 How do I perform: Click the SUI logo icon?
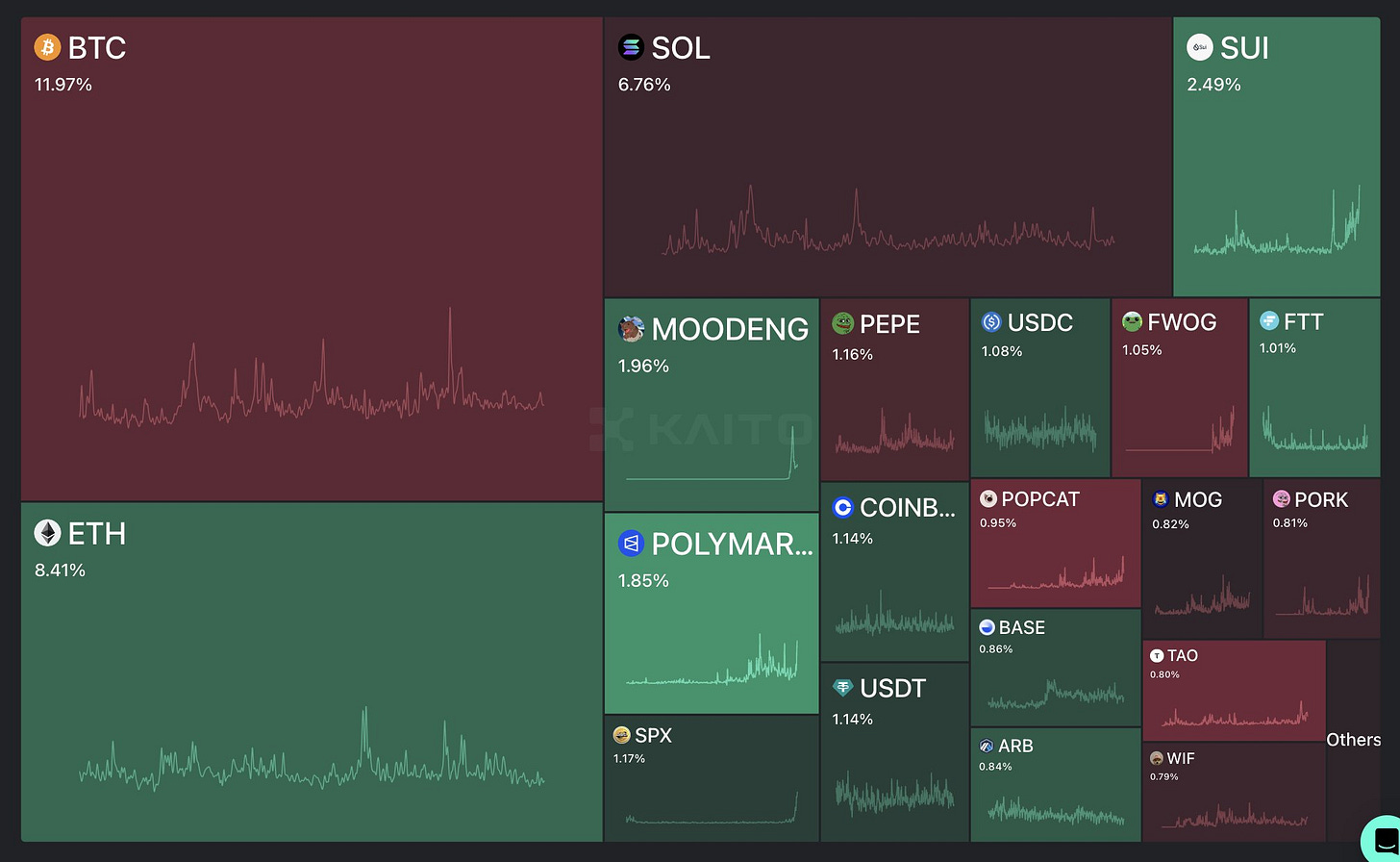click(1200, 47)
